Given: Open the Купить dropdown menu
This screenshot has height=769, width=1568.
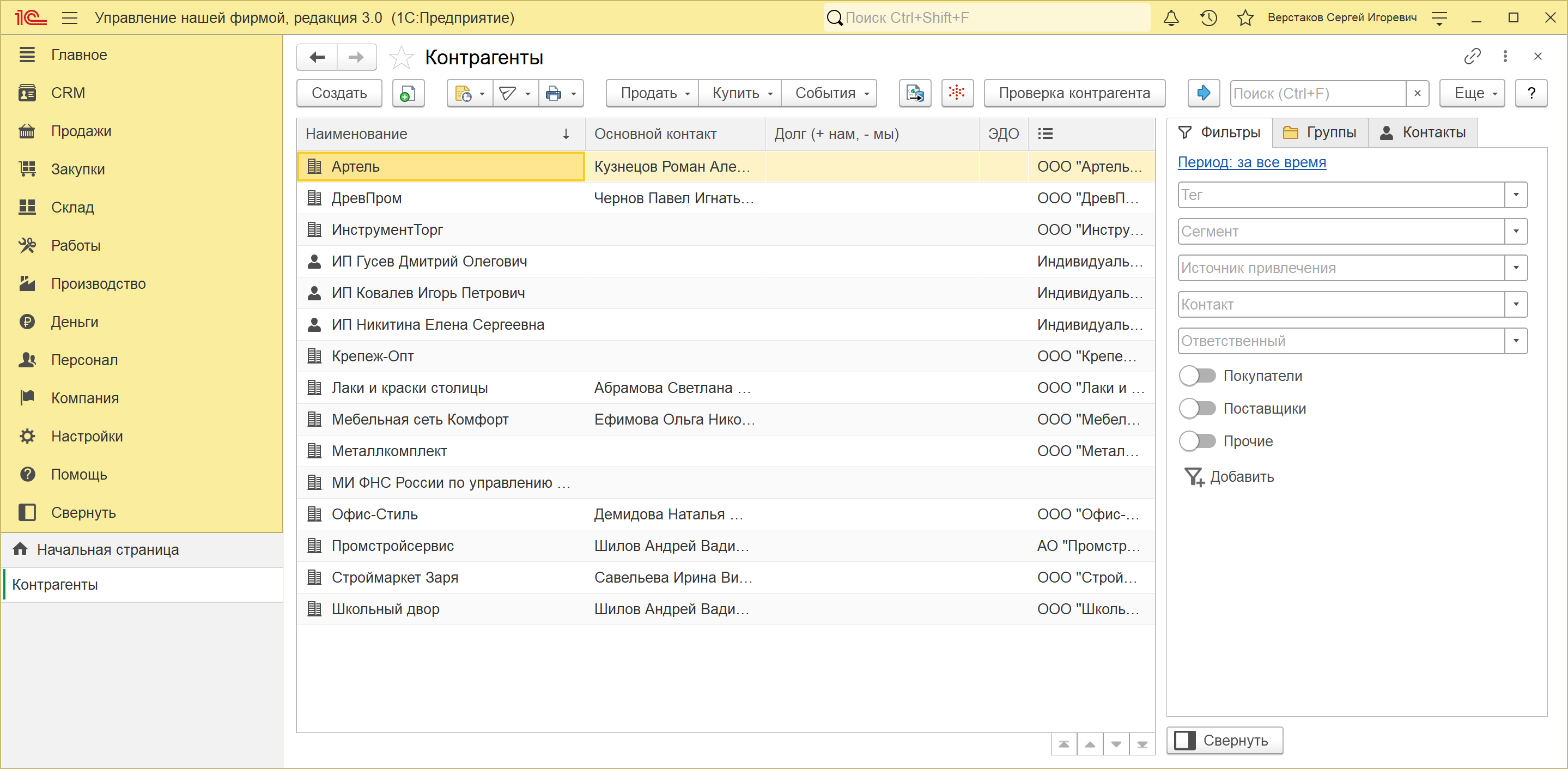Looking at the screenshot, I should (740, 93).
